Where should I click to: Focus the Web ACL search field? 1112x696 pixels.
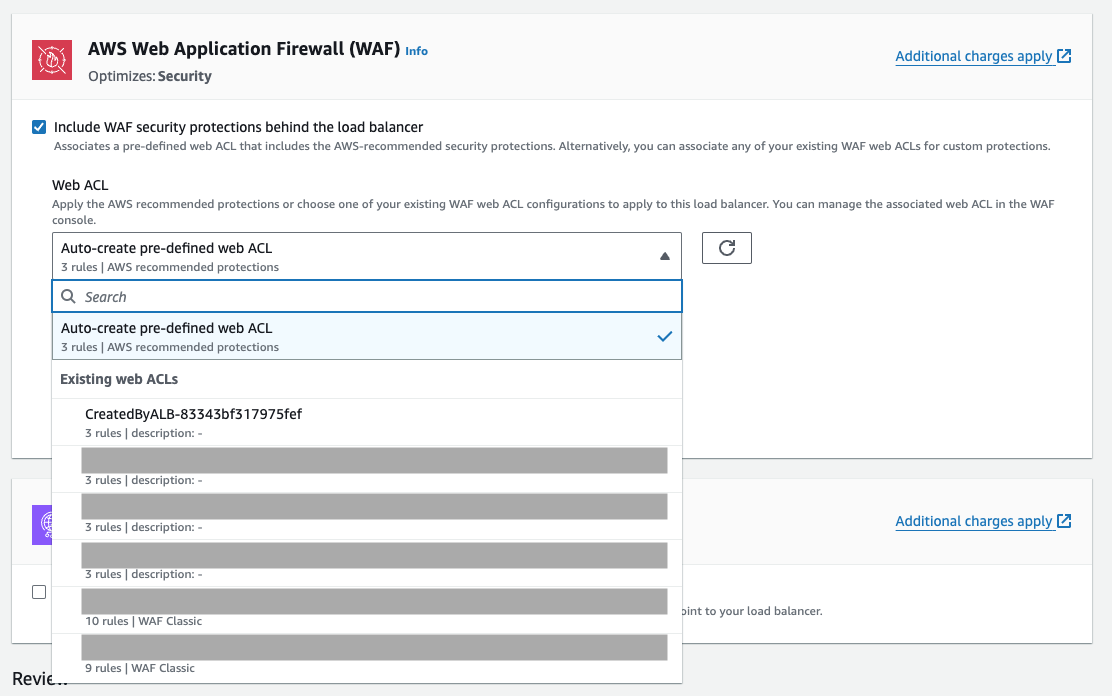coord(367,297)
